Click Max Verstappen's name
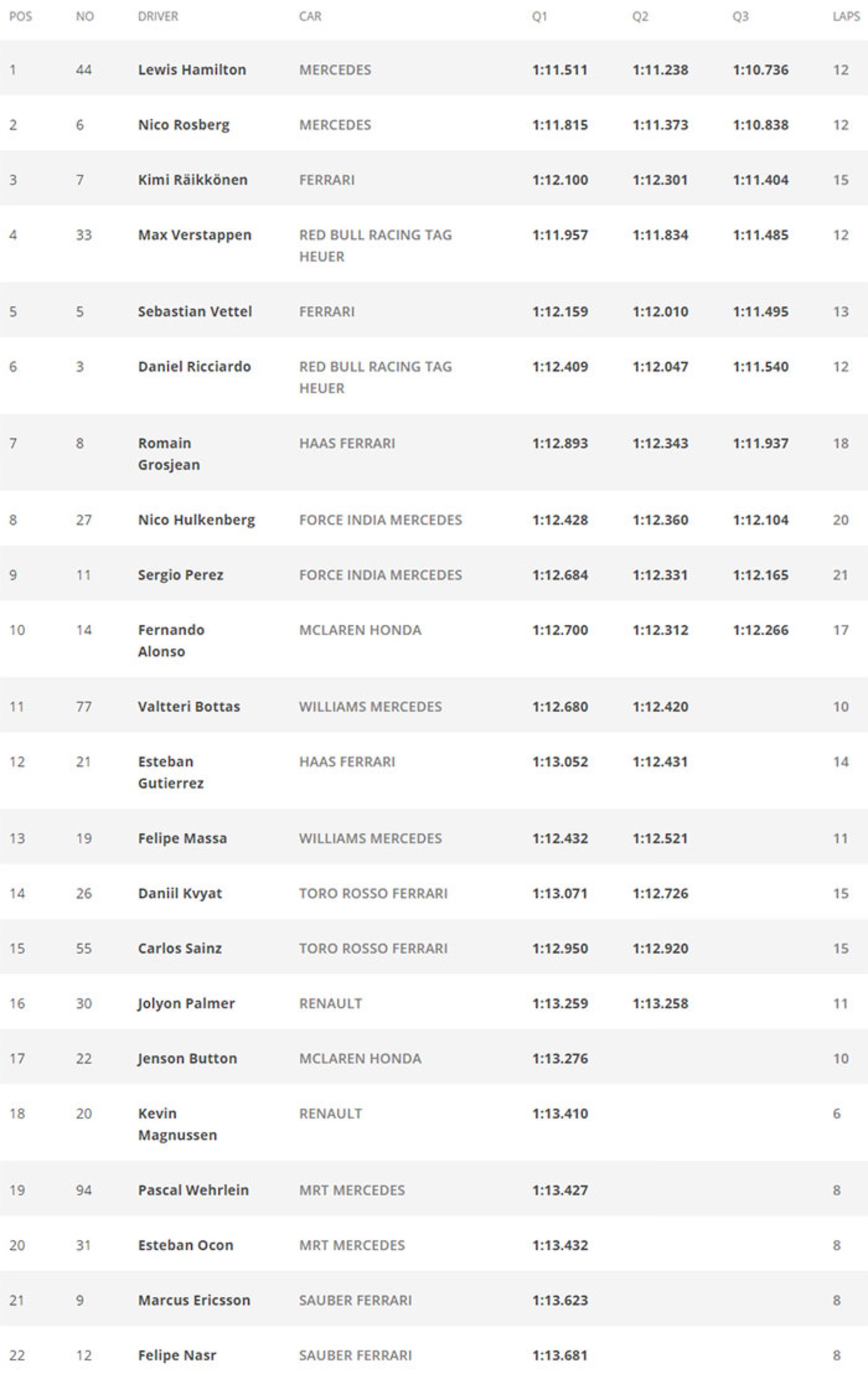Screen dimensions: 868x1374 pos(194,235)
